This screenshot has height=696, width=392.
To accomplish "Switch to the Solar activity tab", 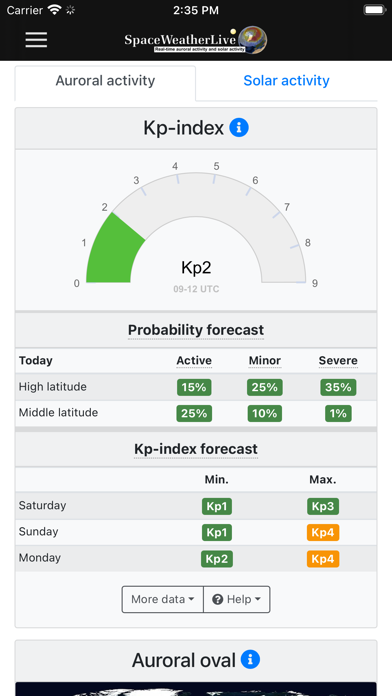I will pyautogui.click(x=286, y=81).
